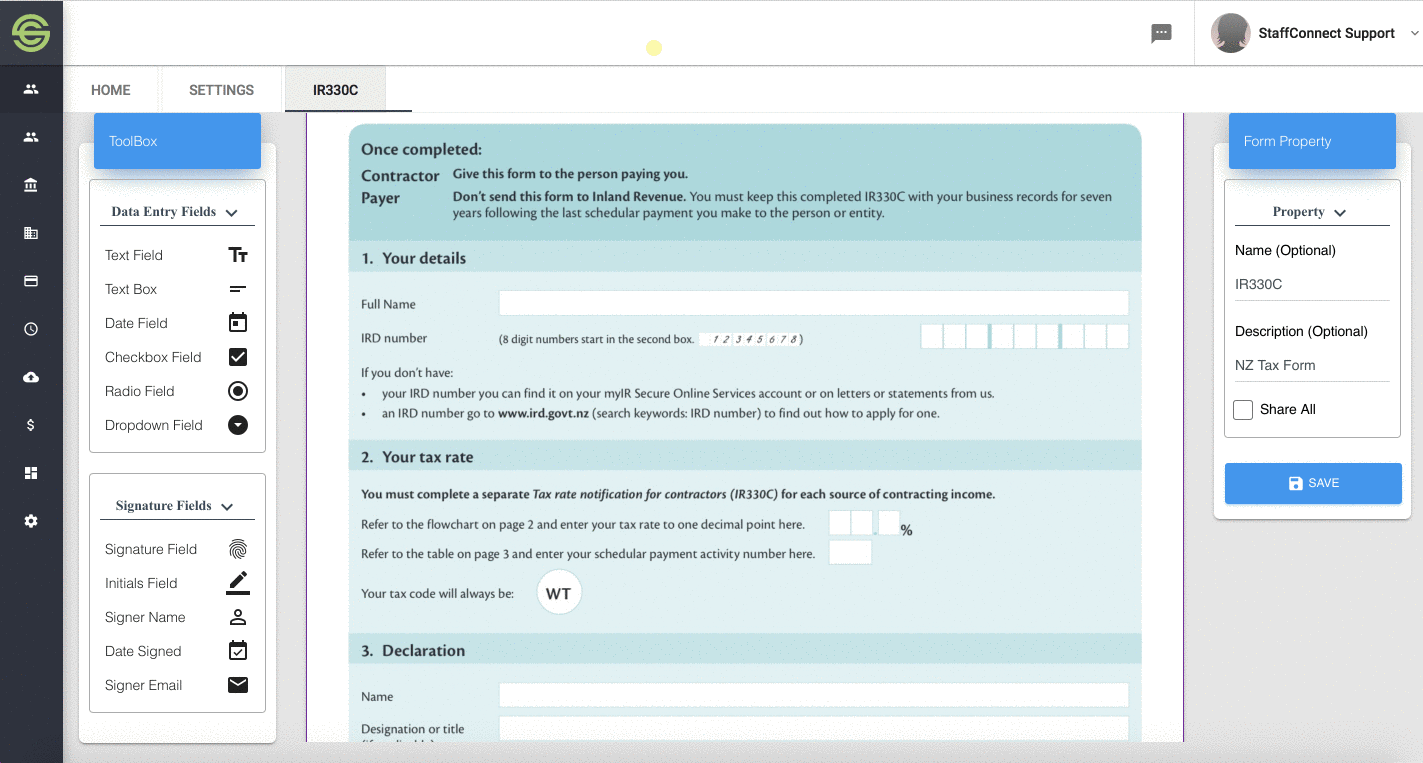
Task: Open the dashboard grid sidebar icon
Action: click(x=31, y=473)
